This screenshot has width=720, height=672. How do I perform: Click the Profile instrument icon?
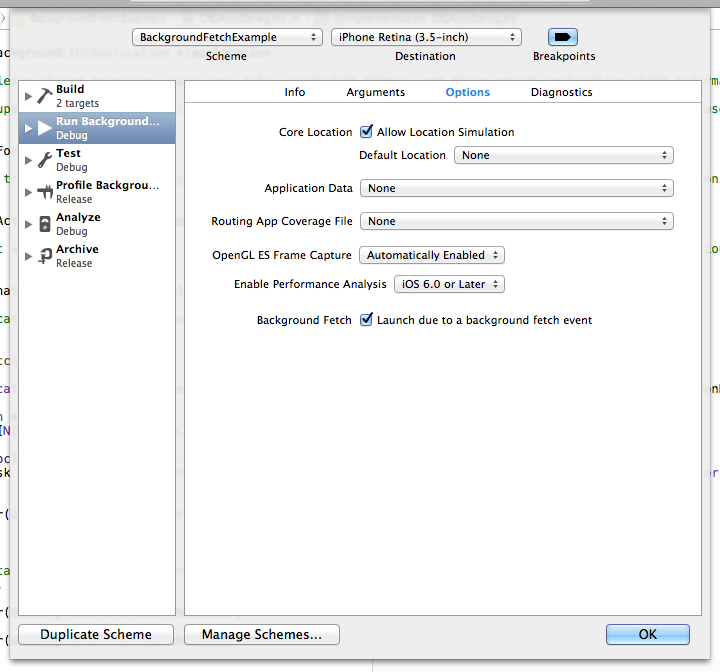pos(44,192)
